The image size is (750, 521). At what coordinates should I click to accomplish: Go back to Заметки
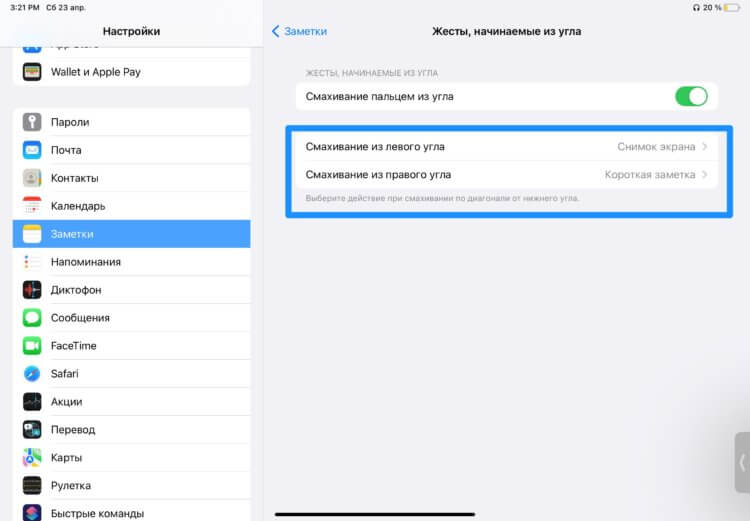[x=299, y=31]
